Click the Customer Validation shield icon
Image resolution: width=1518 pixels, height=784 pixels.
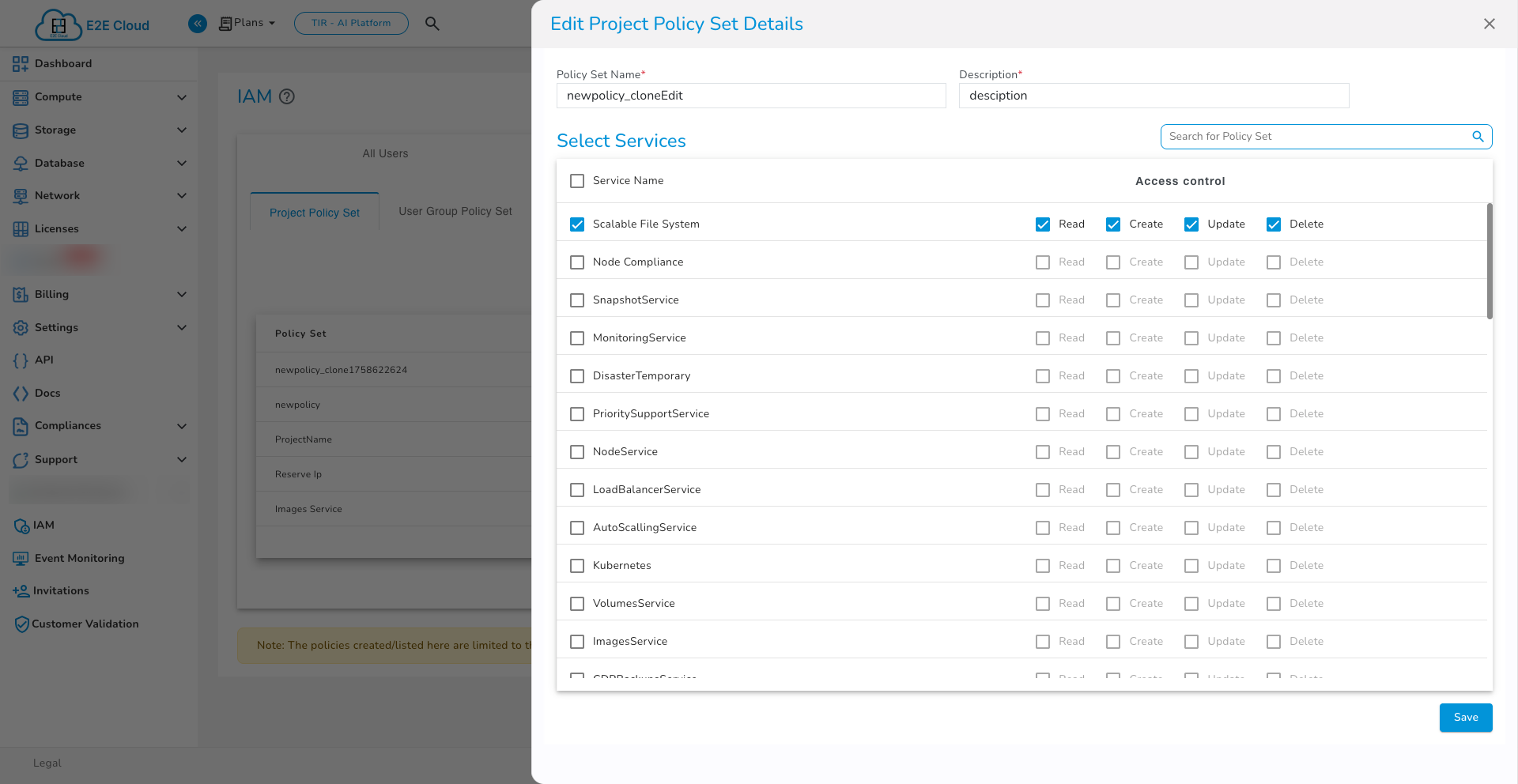21,624
